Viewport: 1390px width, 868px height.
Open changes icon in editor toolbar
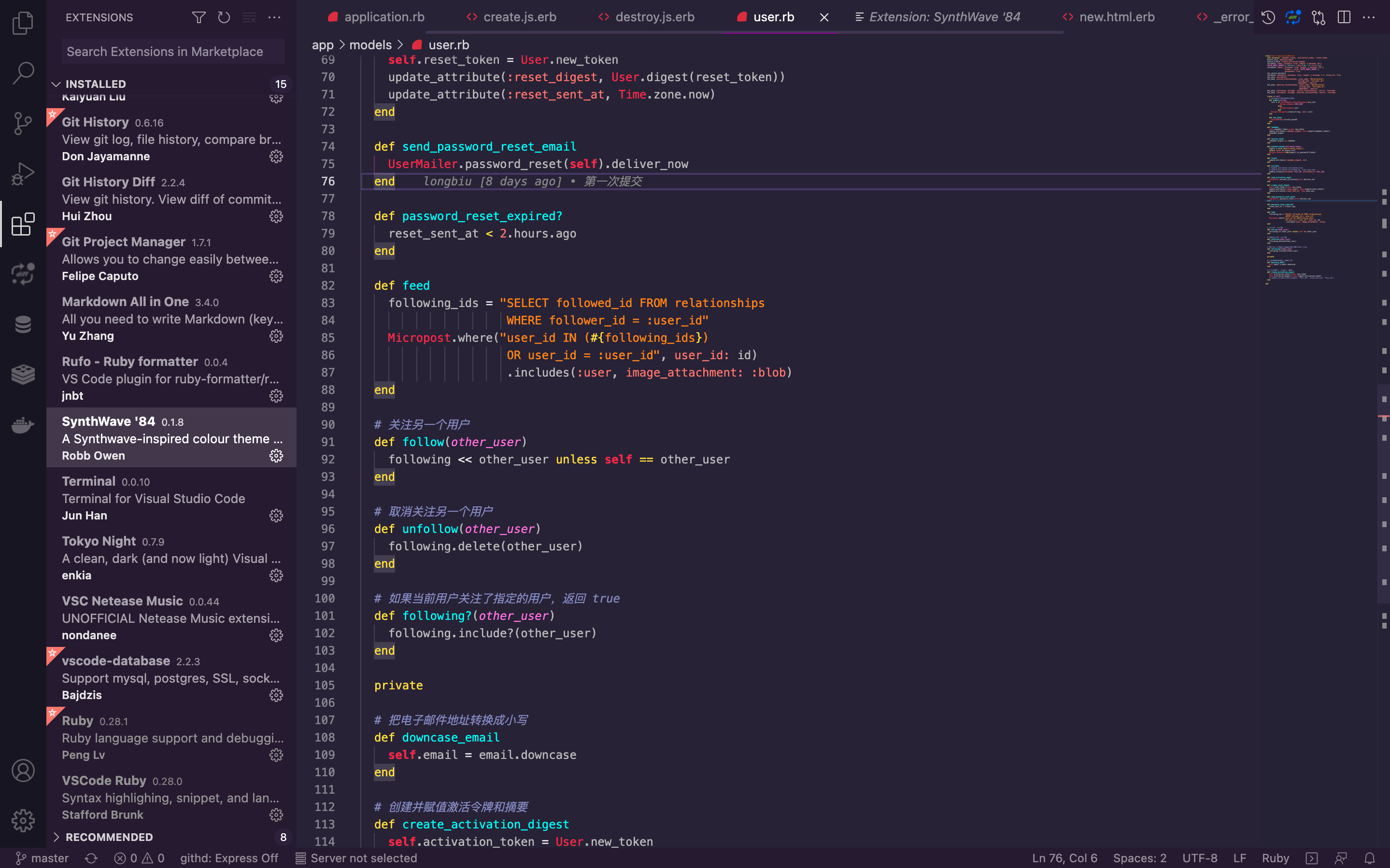[x=1319, y=18]
